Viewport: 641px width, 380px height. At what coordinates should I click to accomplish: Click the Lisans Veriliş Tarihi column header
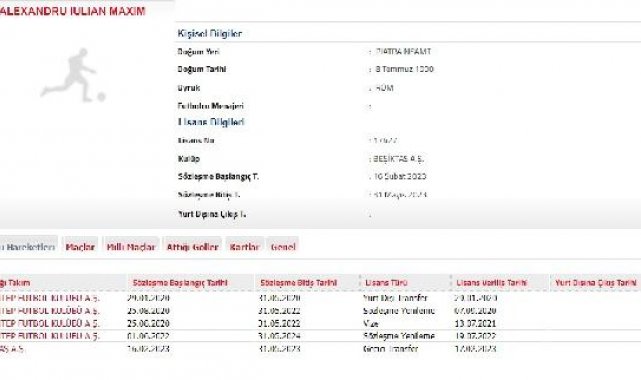tap(492, 283)
